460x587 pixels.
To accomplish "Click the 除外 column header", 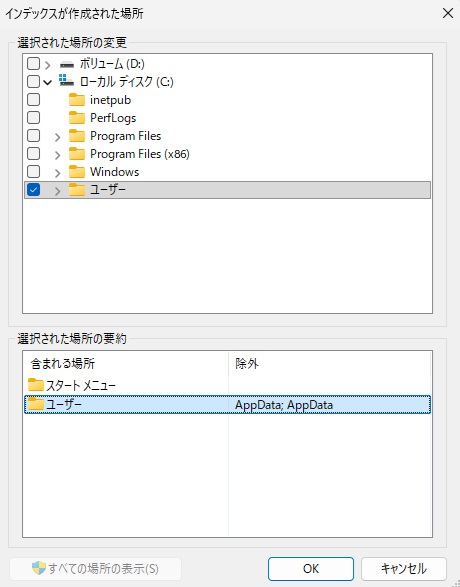I will 330,364.
